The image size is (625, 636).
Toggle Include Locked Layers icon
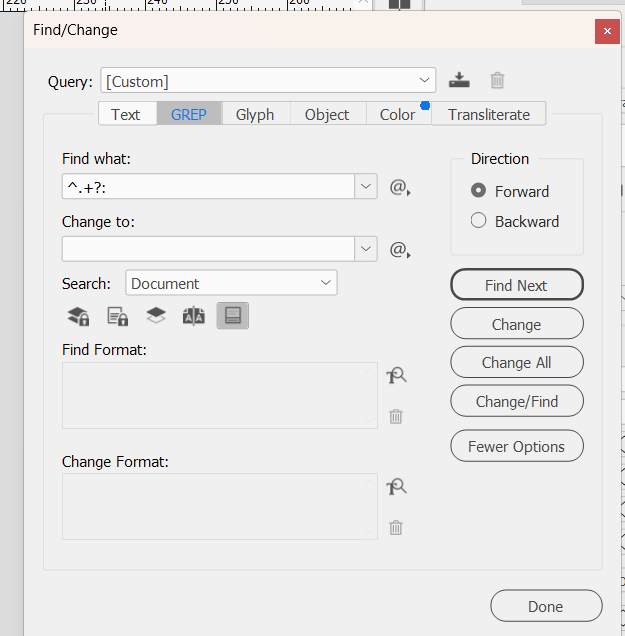click(78, 317)
